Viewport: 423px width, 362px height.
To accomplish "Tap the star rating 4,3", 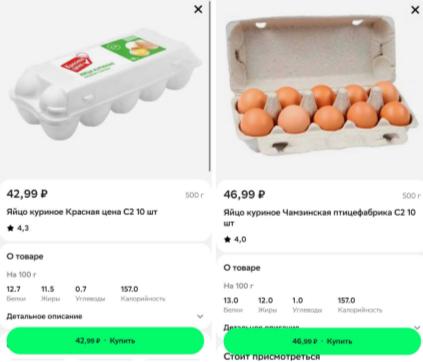I will [18, 228].
